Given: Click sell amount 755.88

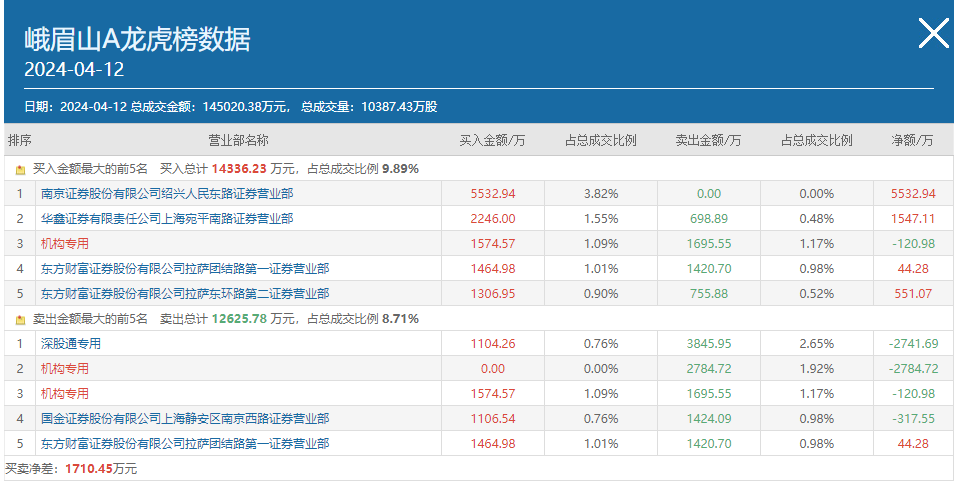Looking at the screenshot, I should point(709,294).
